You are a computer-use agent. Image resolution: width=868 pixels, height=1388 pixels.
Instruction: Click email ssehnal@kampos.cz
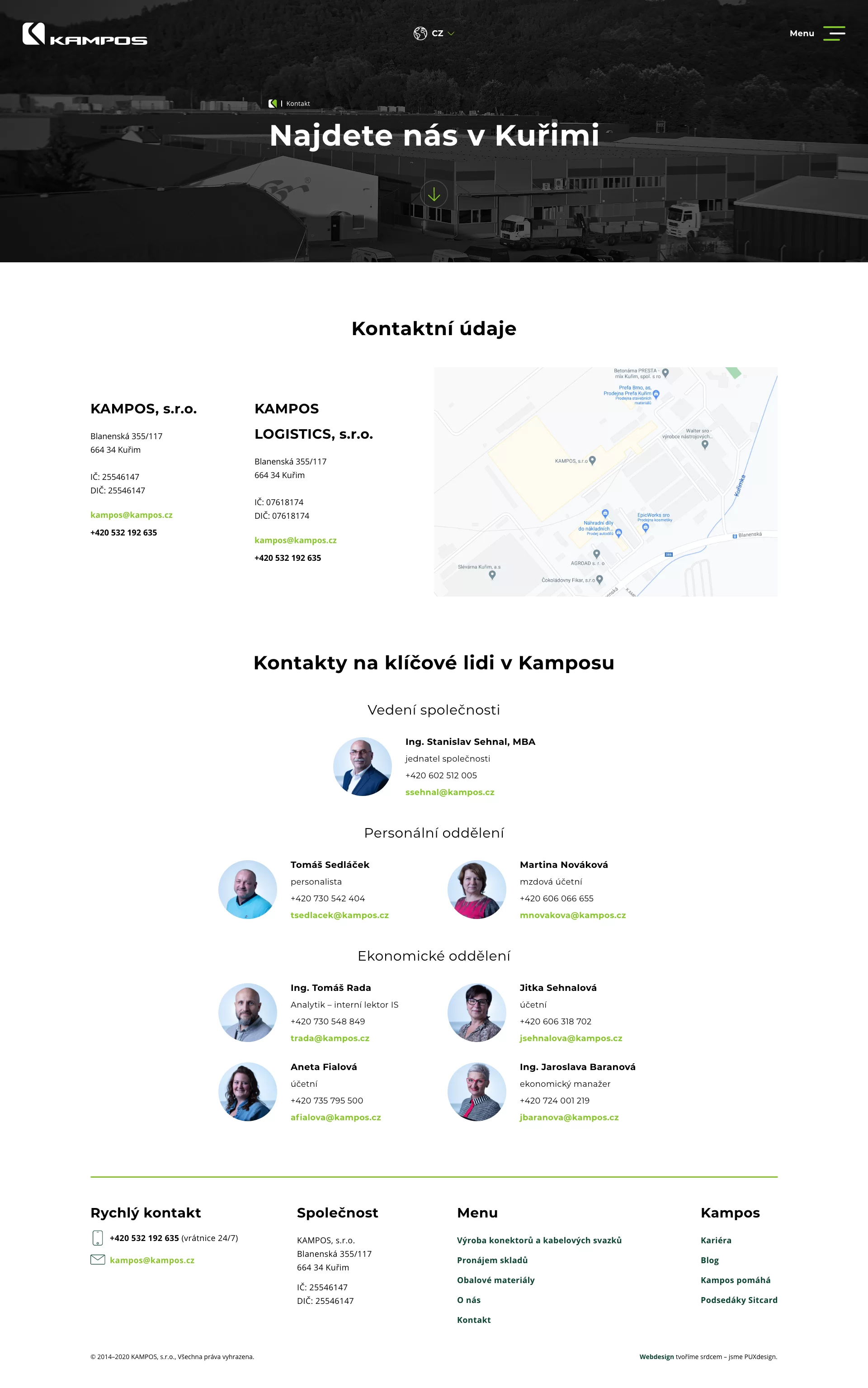[450, 792]
